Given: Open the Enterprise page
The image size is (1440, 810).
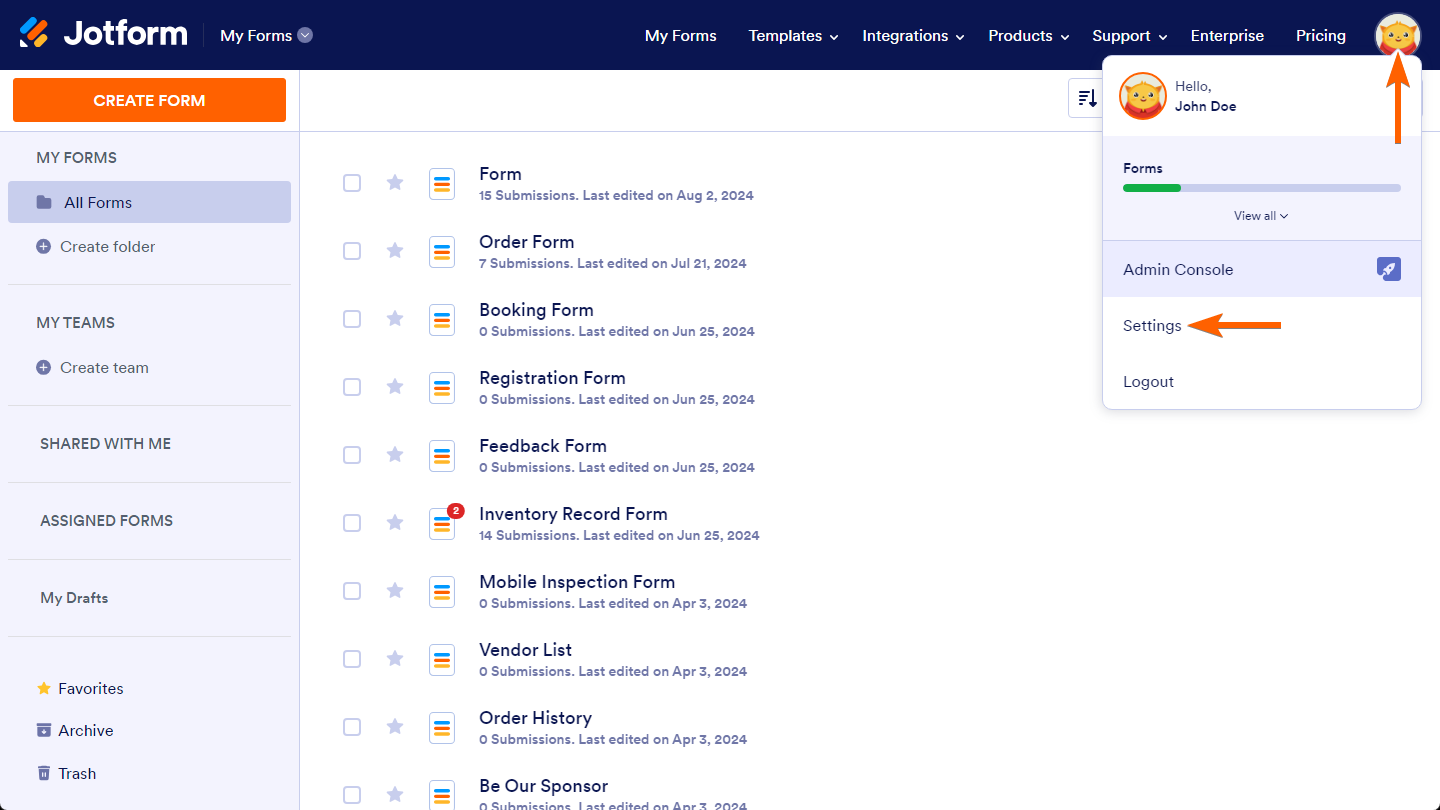Looking at the screenshot, I should 1227,36.
